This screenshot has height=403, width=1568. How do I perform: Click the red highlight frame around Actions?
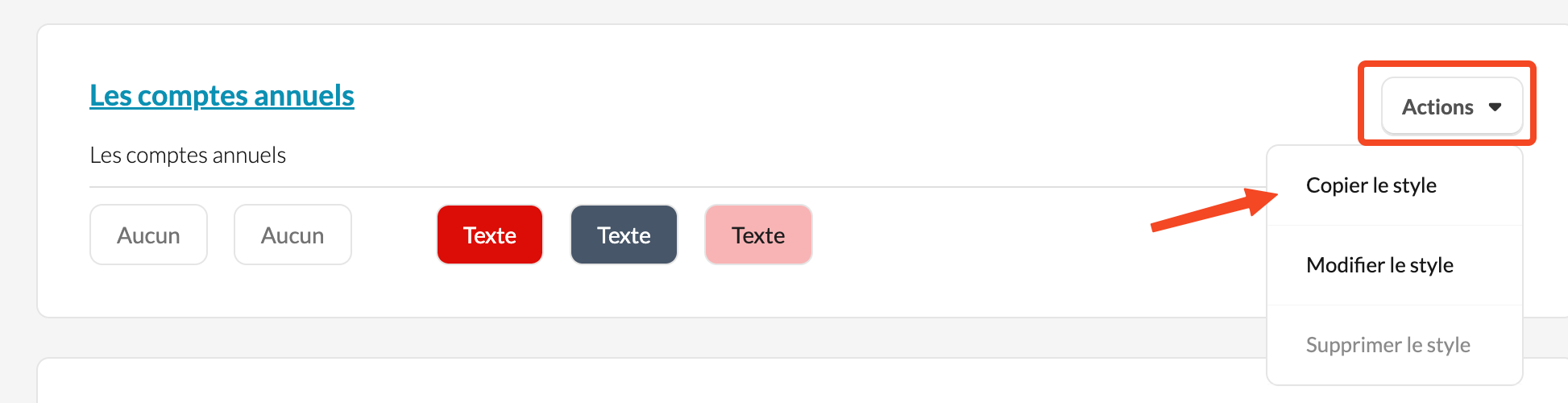click(x=1446, y=64)
